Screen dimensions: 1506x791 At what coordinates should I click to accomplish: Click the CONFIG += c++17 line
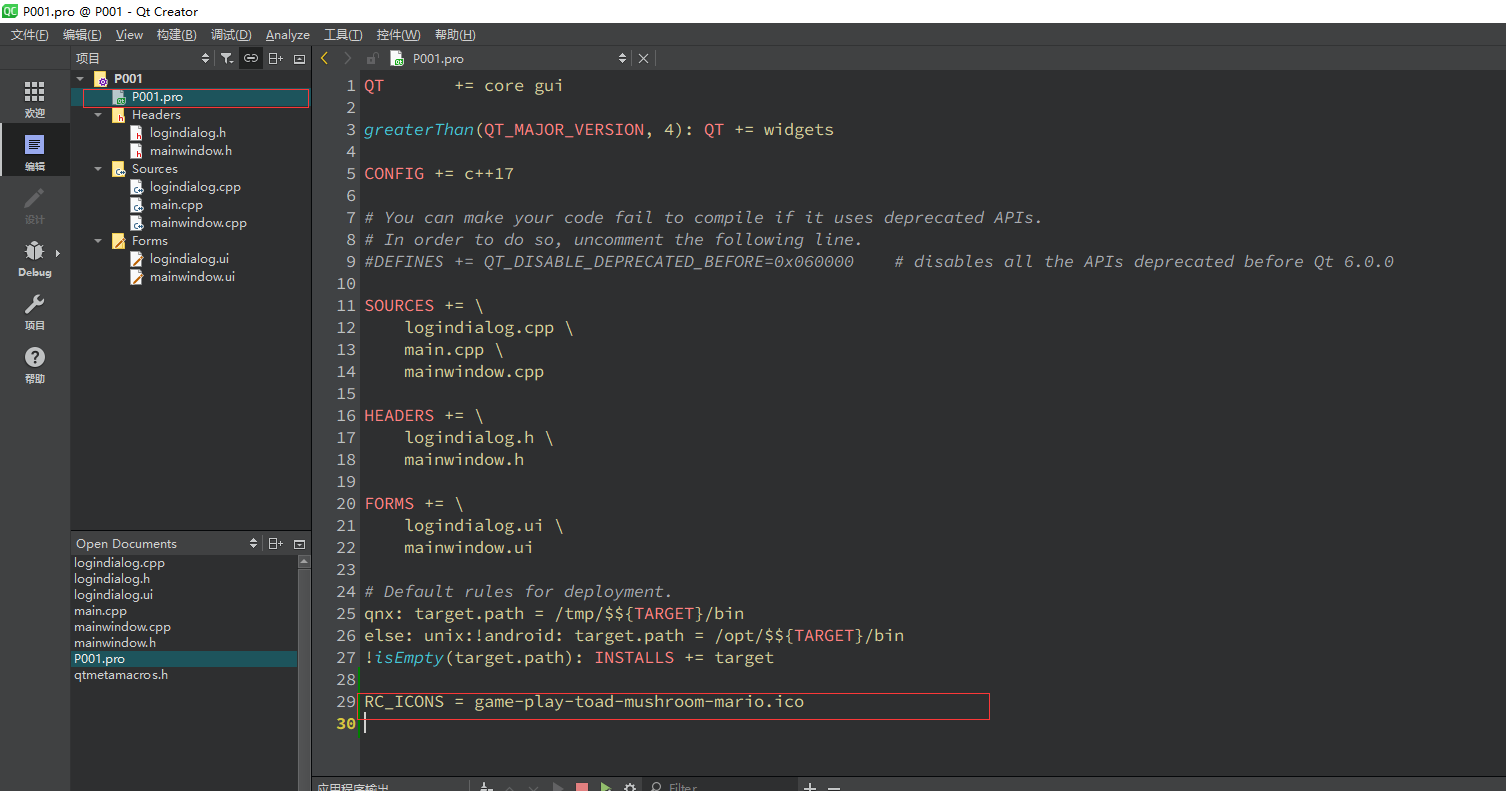coord(439,174)
